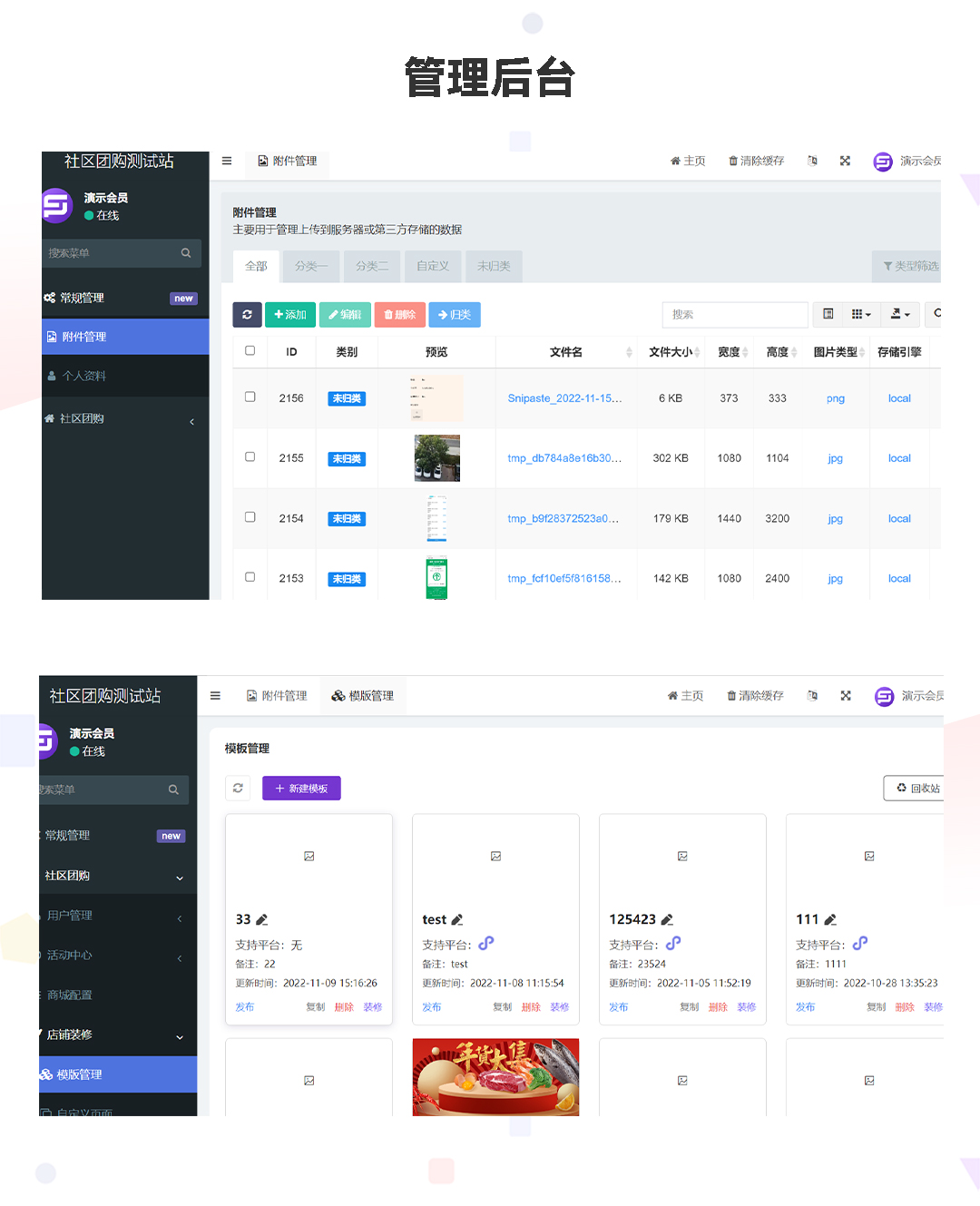Click the pencil icon next to template 125423
980x1206 pixels.
tap(667, 920)
